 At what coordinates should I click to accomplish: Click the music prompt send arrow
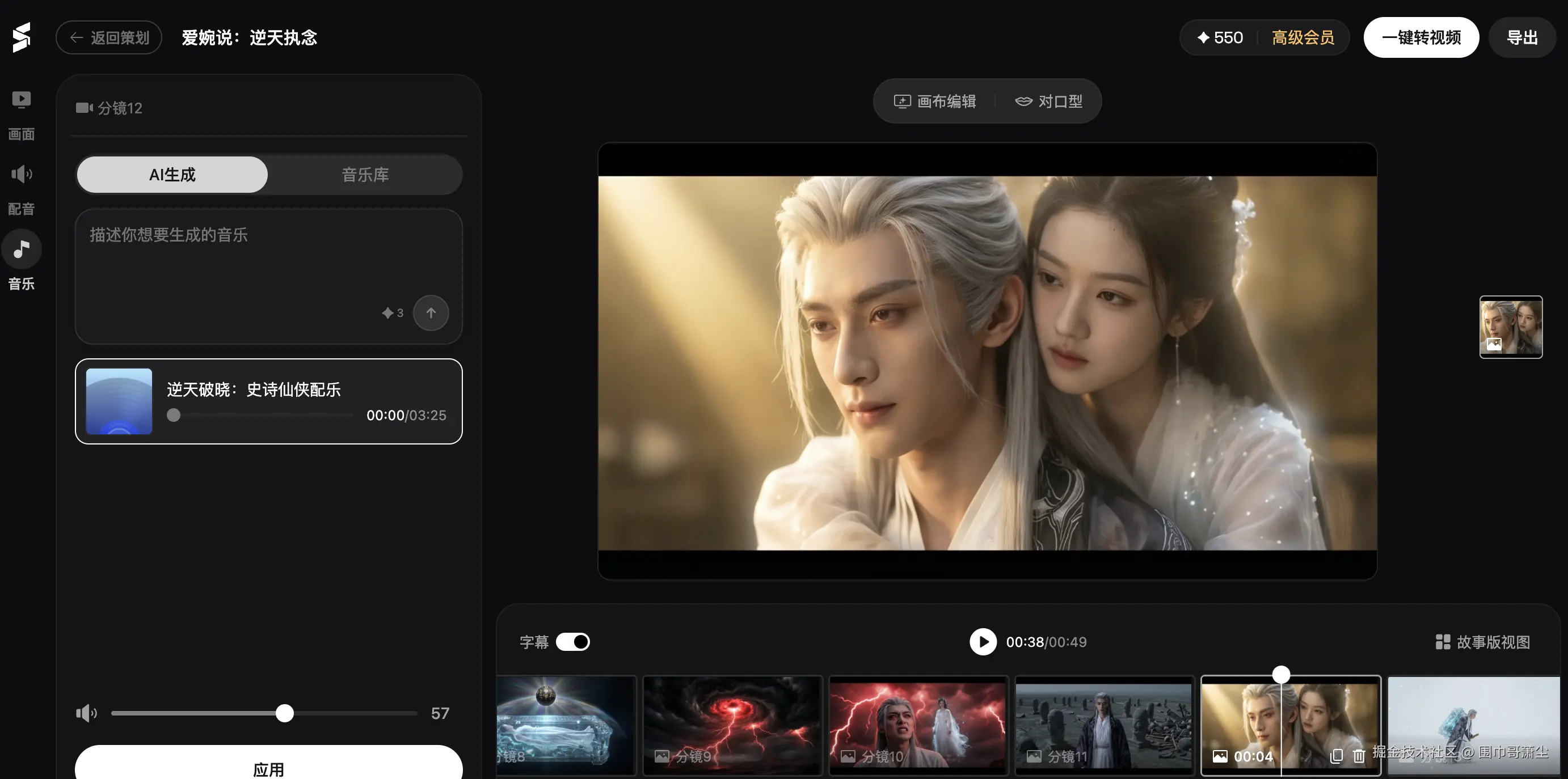click(431, 312)
